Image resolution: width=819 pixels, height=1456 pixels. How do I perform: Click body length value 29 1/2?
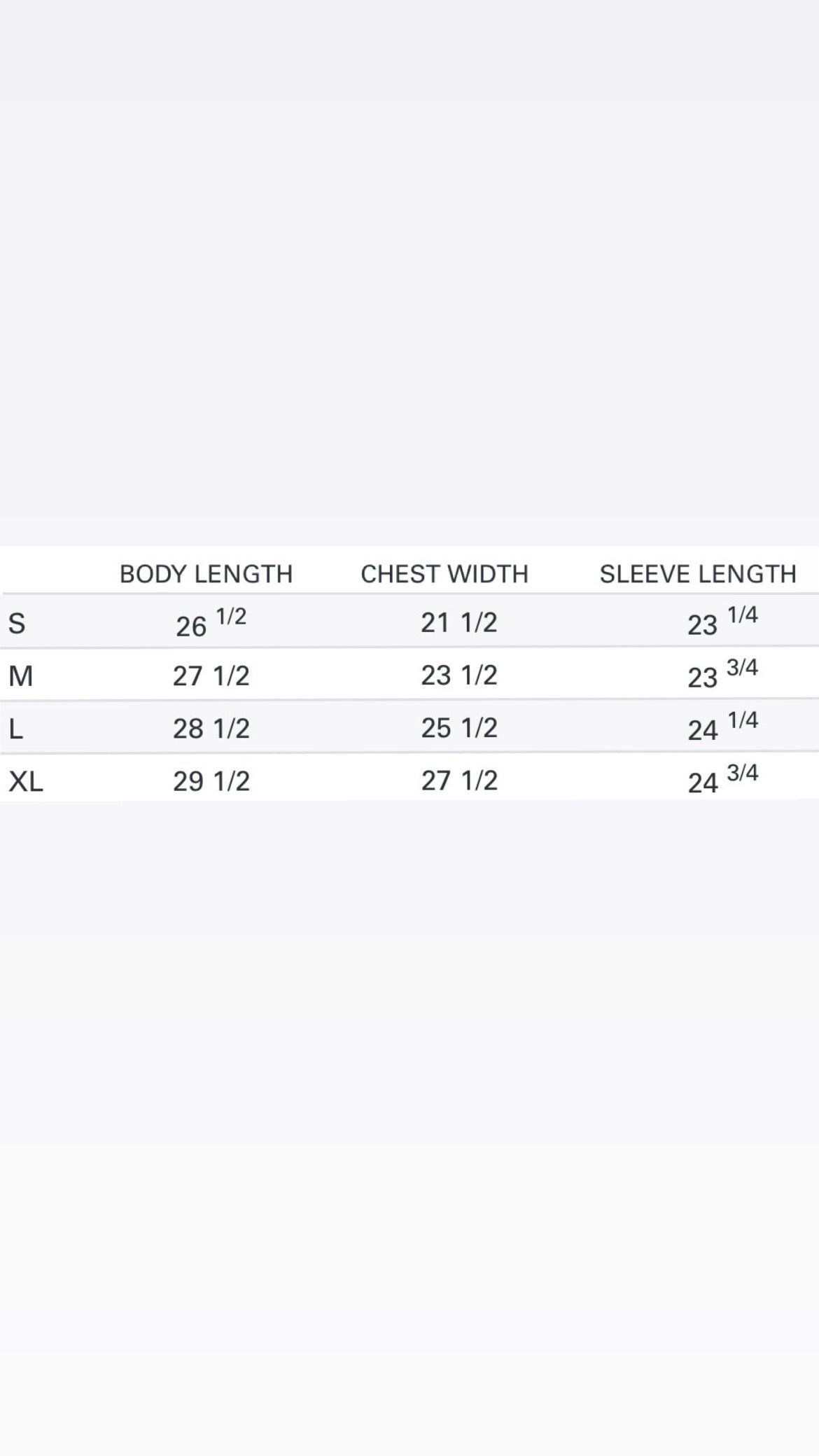[x=211, y=781]
